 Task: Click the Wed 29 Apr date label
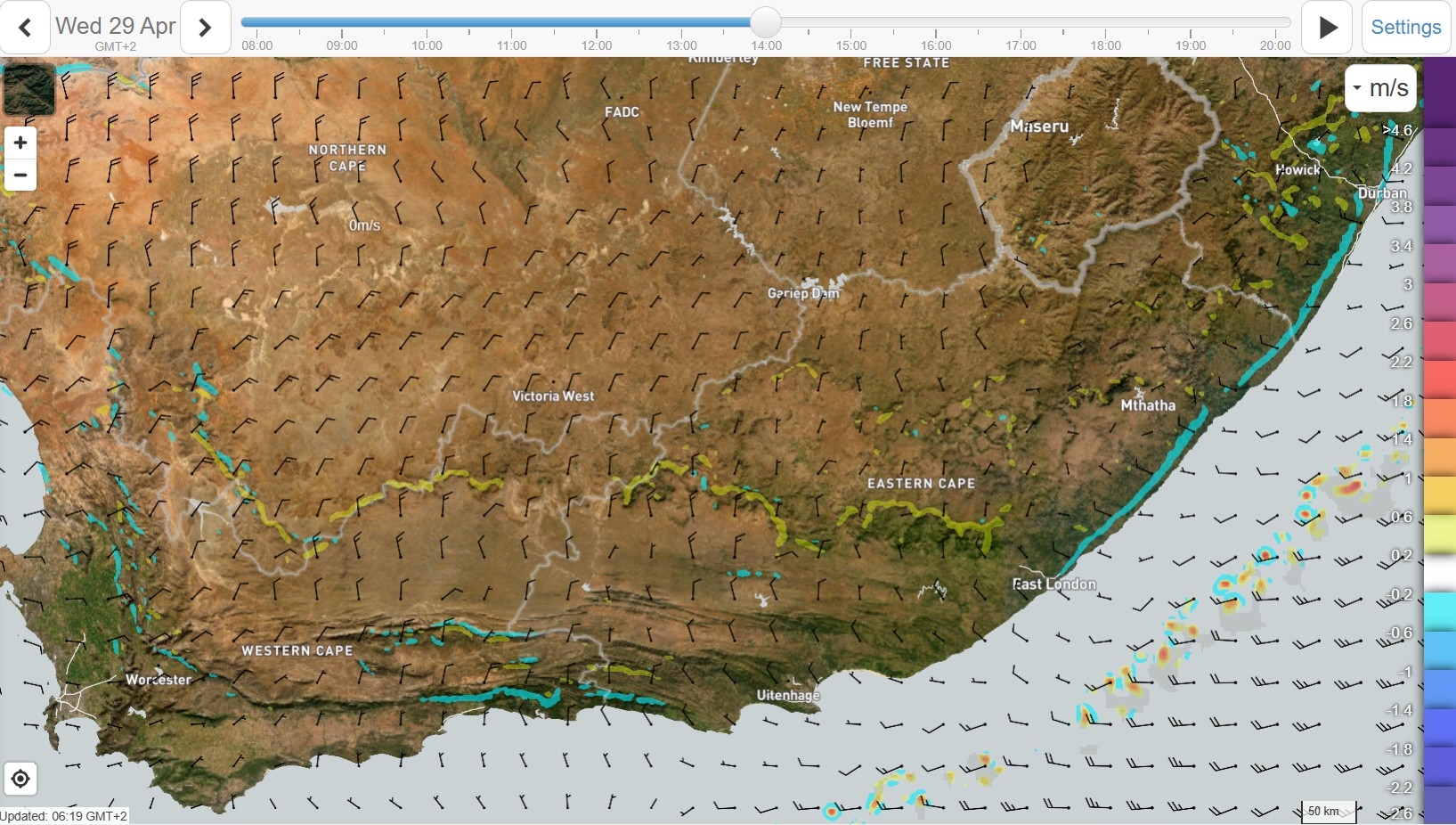pos(116,27)
